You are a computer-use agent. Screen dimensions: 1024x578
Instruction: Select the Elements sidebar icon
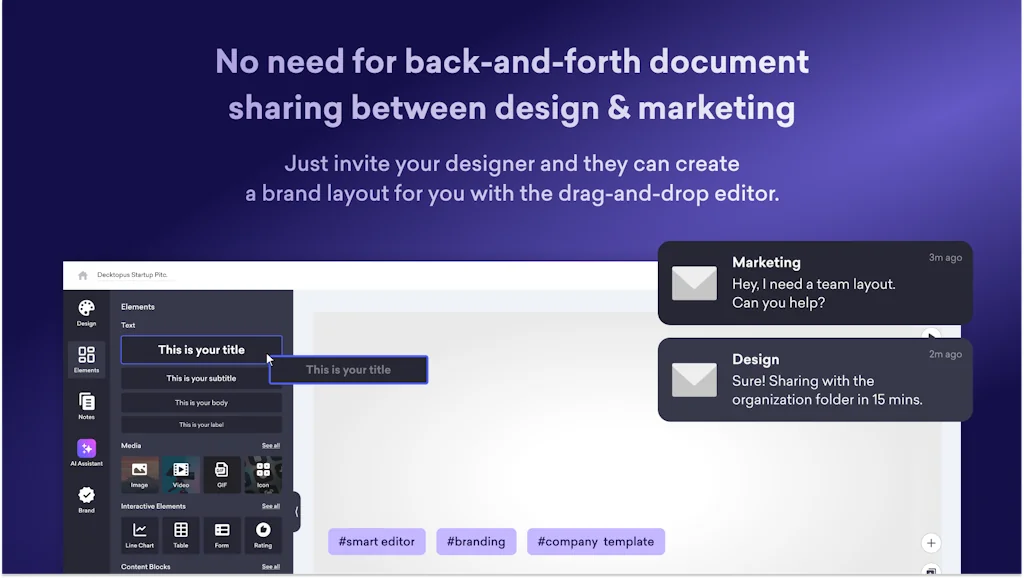tap(87, 358)
